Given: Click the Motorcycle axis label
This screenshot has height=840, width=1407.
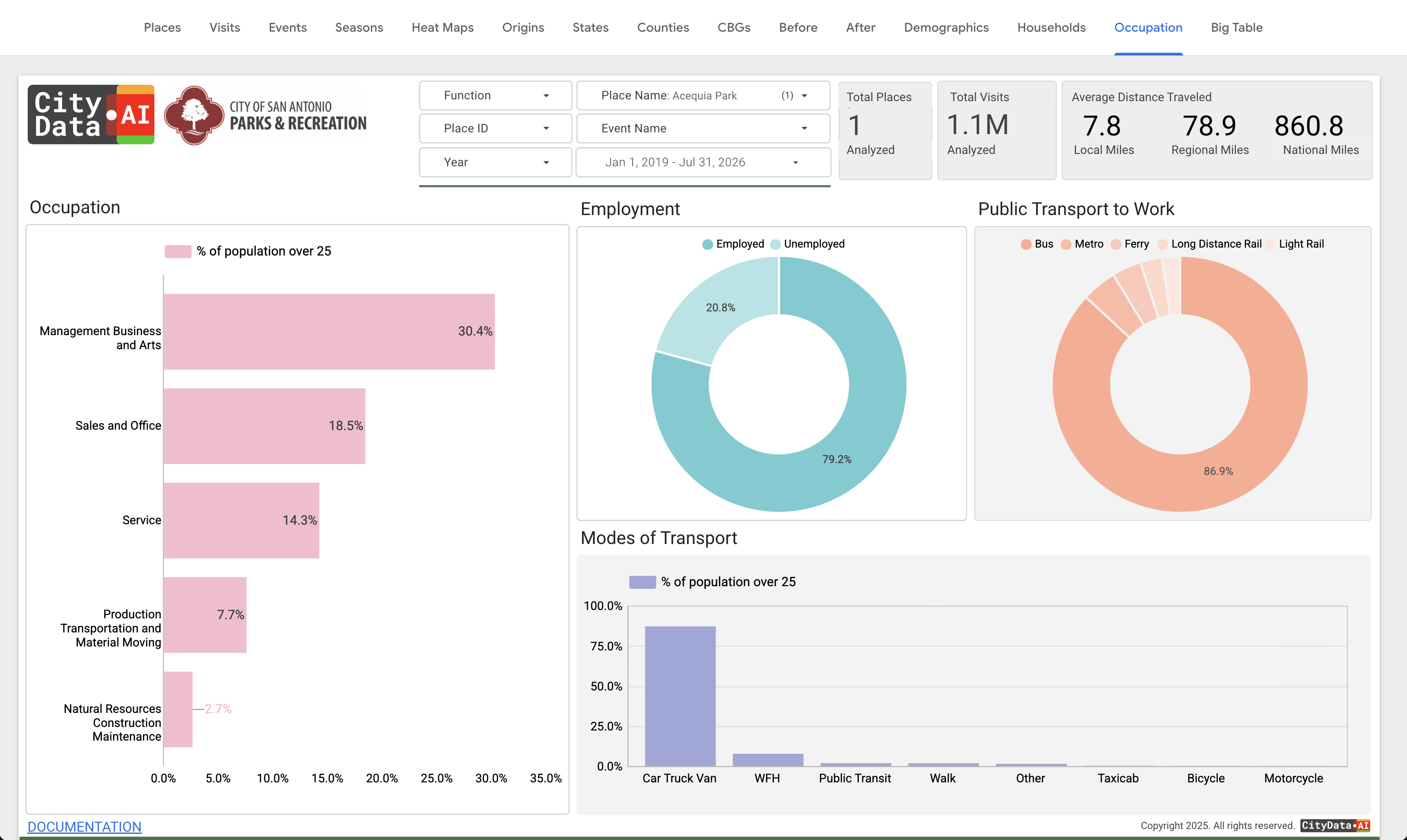Looking at the screenshot, I should [1294, 778].
